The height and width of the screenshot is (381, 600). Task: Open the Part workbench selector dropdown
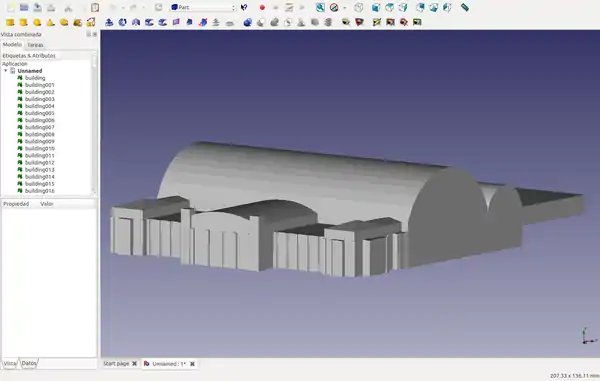203,7
